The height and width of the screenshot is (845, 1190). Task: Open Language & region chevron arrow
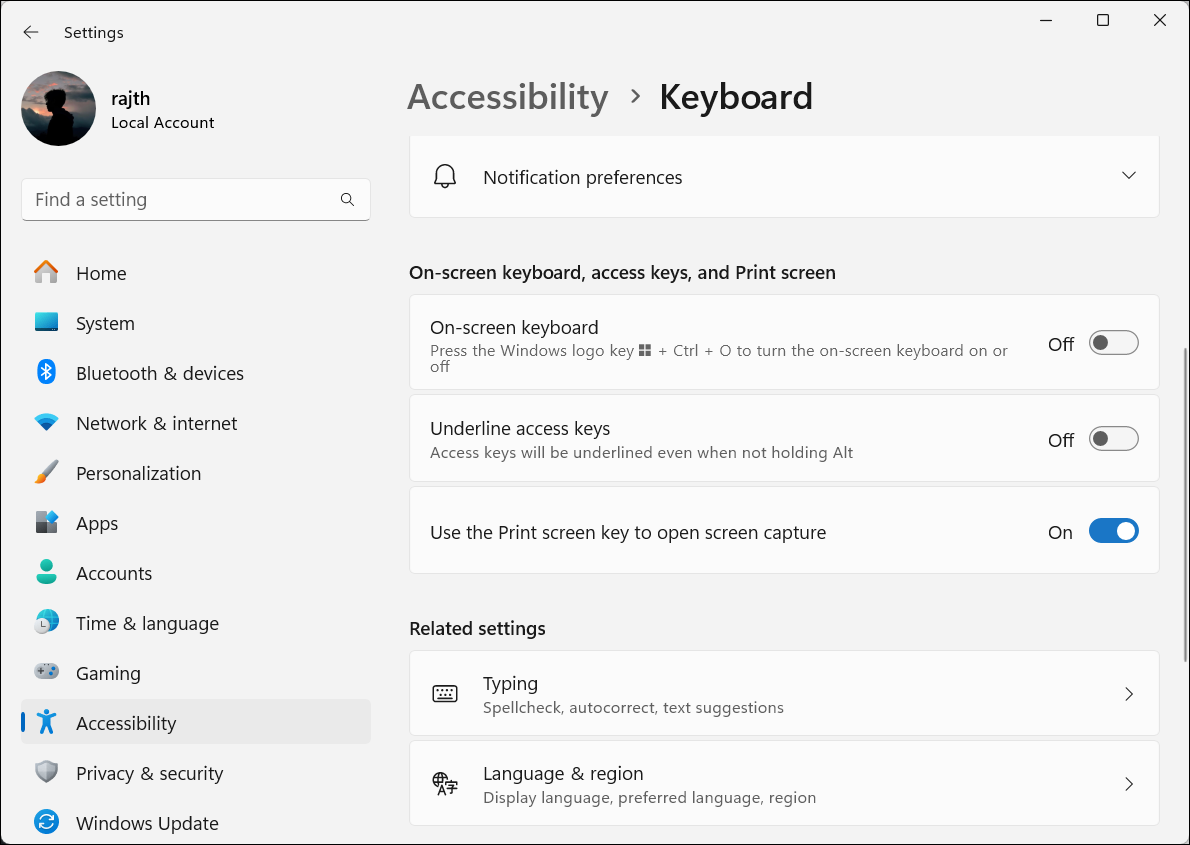(x=1128, y=784)
